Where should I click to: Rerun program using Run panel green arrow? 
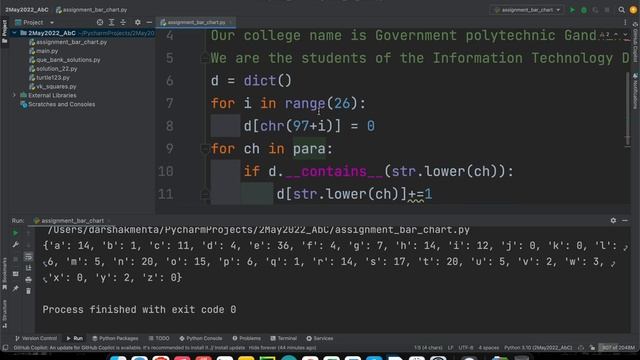click(x=15, y=233)
